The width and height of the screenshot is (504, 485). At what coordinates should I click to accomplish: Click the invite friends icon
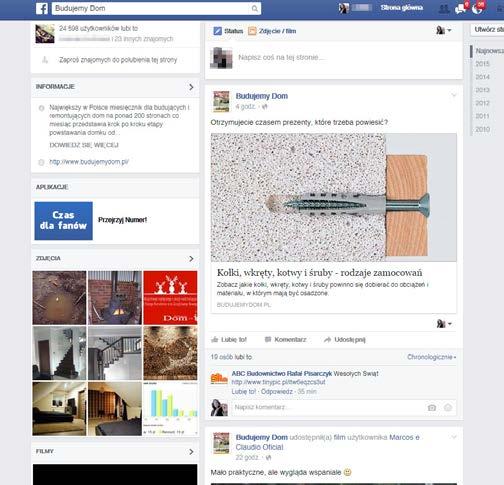(45, 60)
